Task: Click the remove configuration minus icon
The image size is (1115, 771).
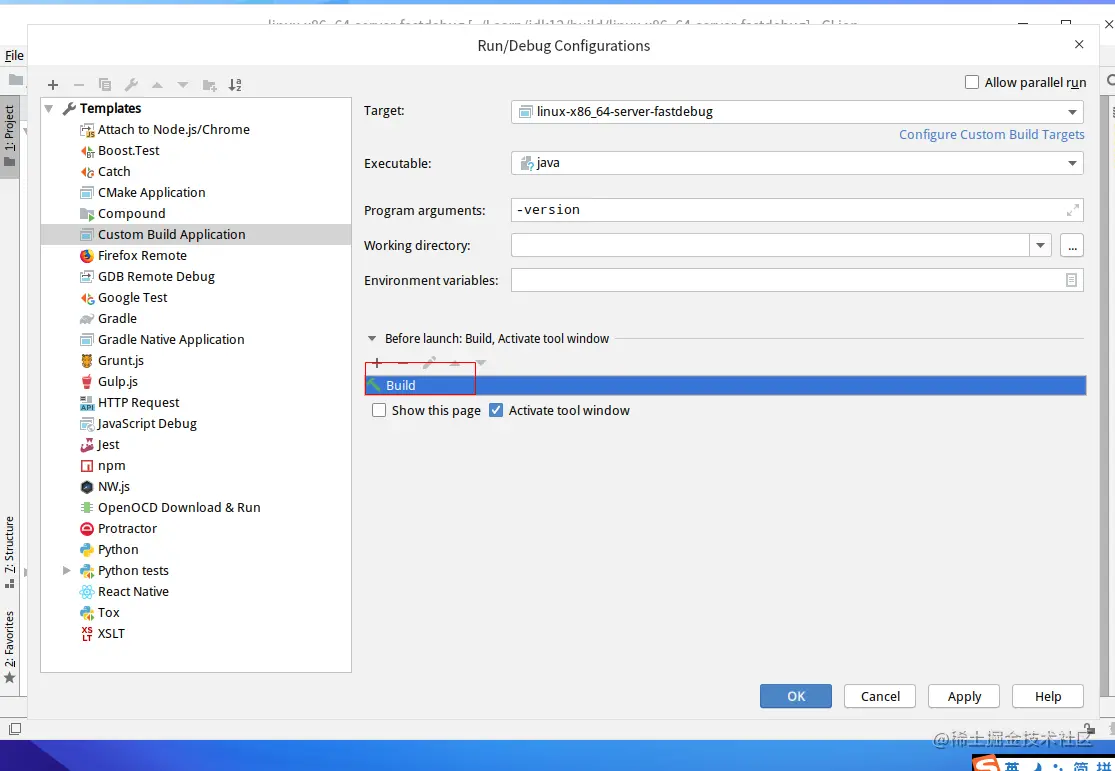Action: tap(79, 85)
